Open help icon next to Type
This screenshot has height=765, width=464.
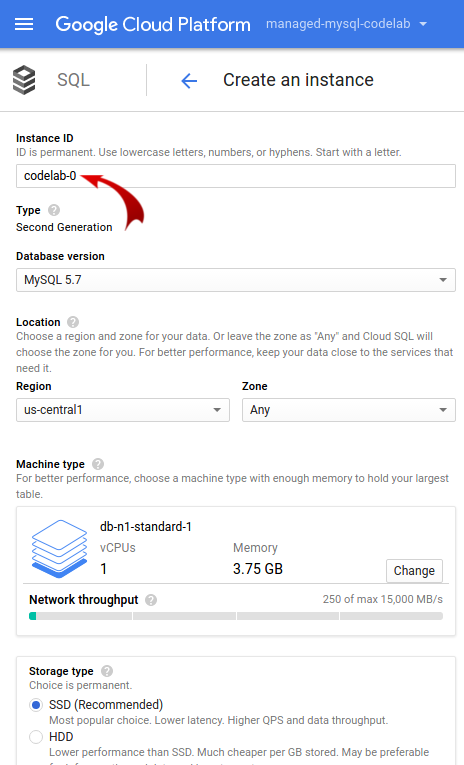click(x=54, y=210)
